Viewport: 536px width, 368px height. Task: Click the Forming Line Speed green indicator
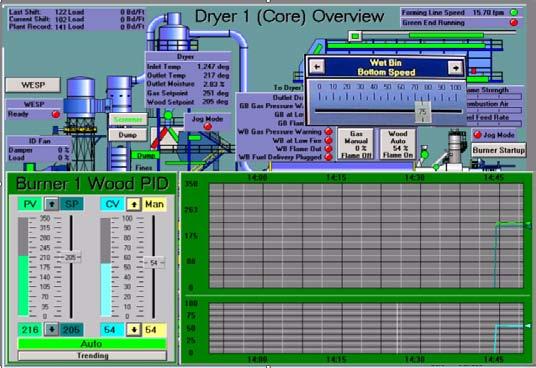[x=514, y=13]
